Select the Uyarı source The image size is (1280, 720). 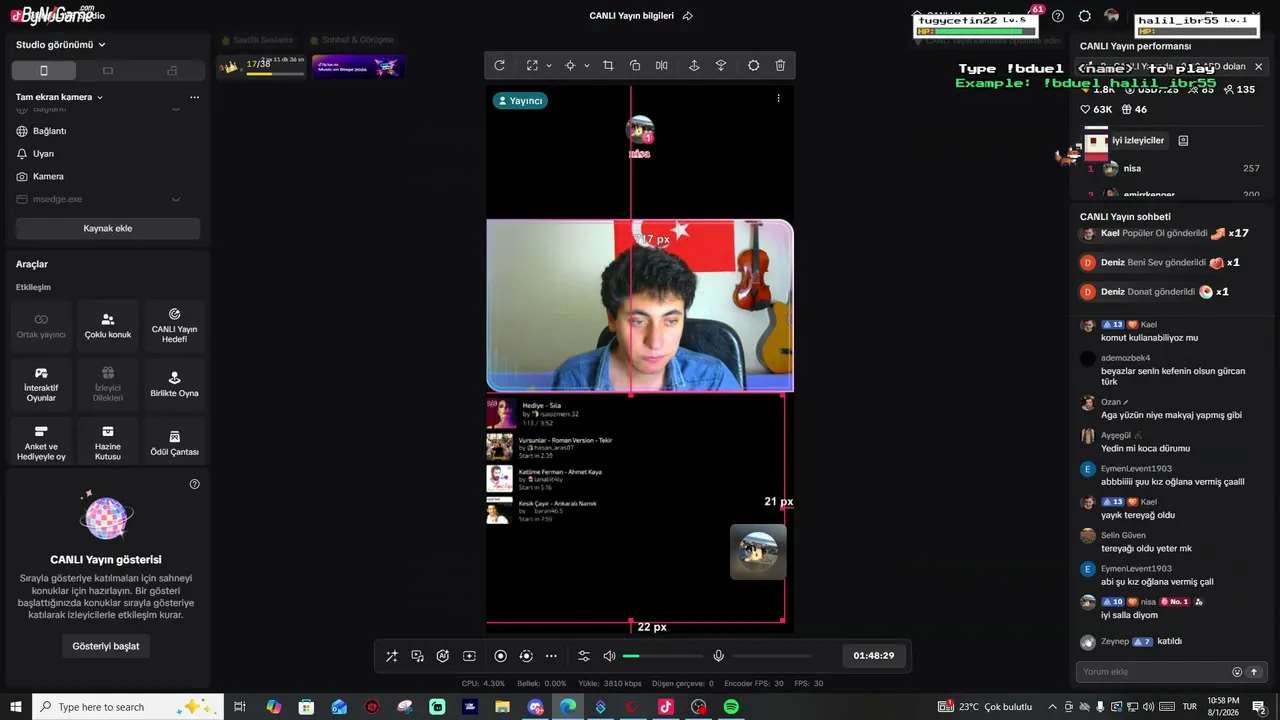click(x=107, y=154)
